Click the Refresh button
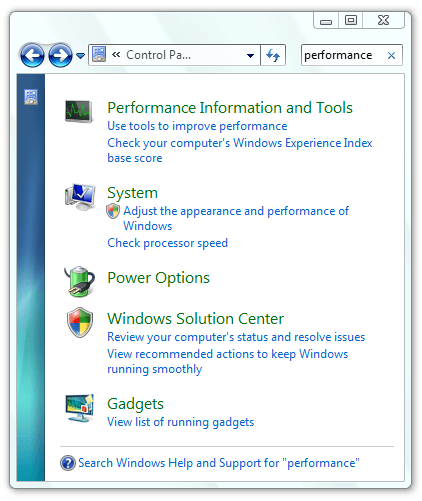 click(x=273, y=55)
